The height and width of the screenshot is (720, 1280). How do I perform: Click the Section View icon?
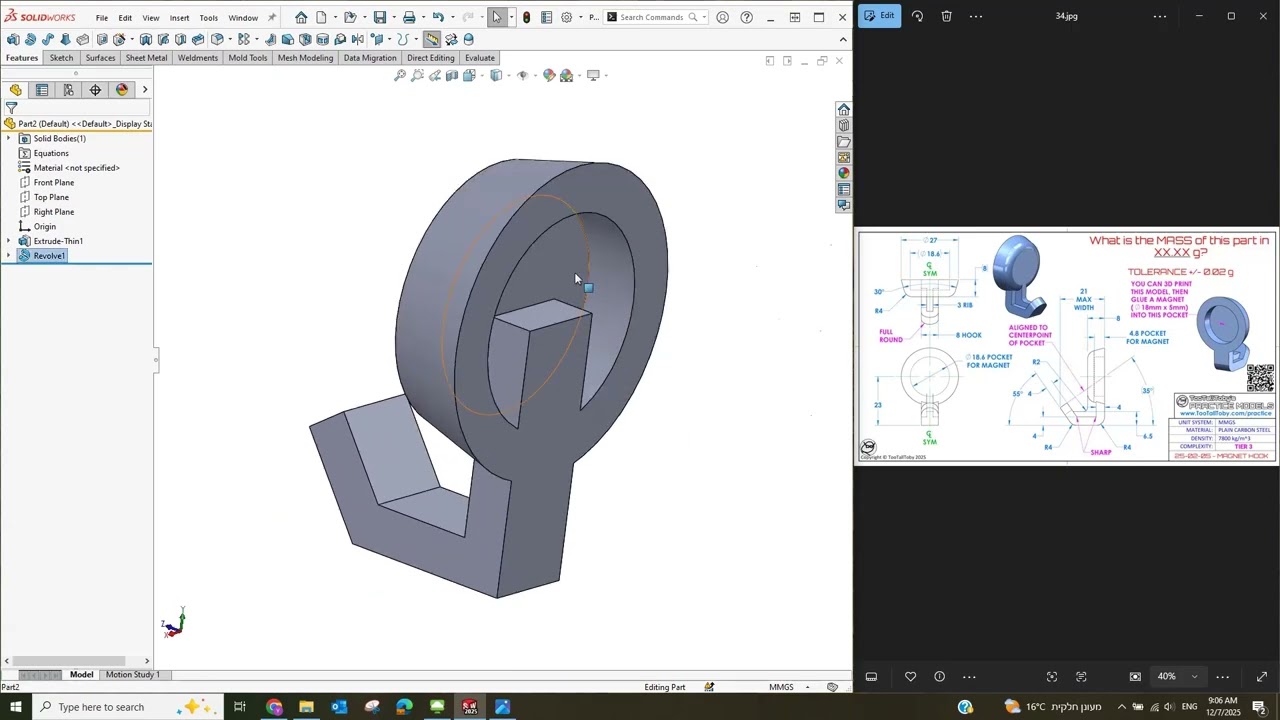click(x=452, y=75)
